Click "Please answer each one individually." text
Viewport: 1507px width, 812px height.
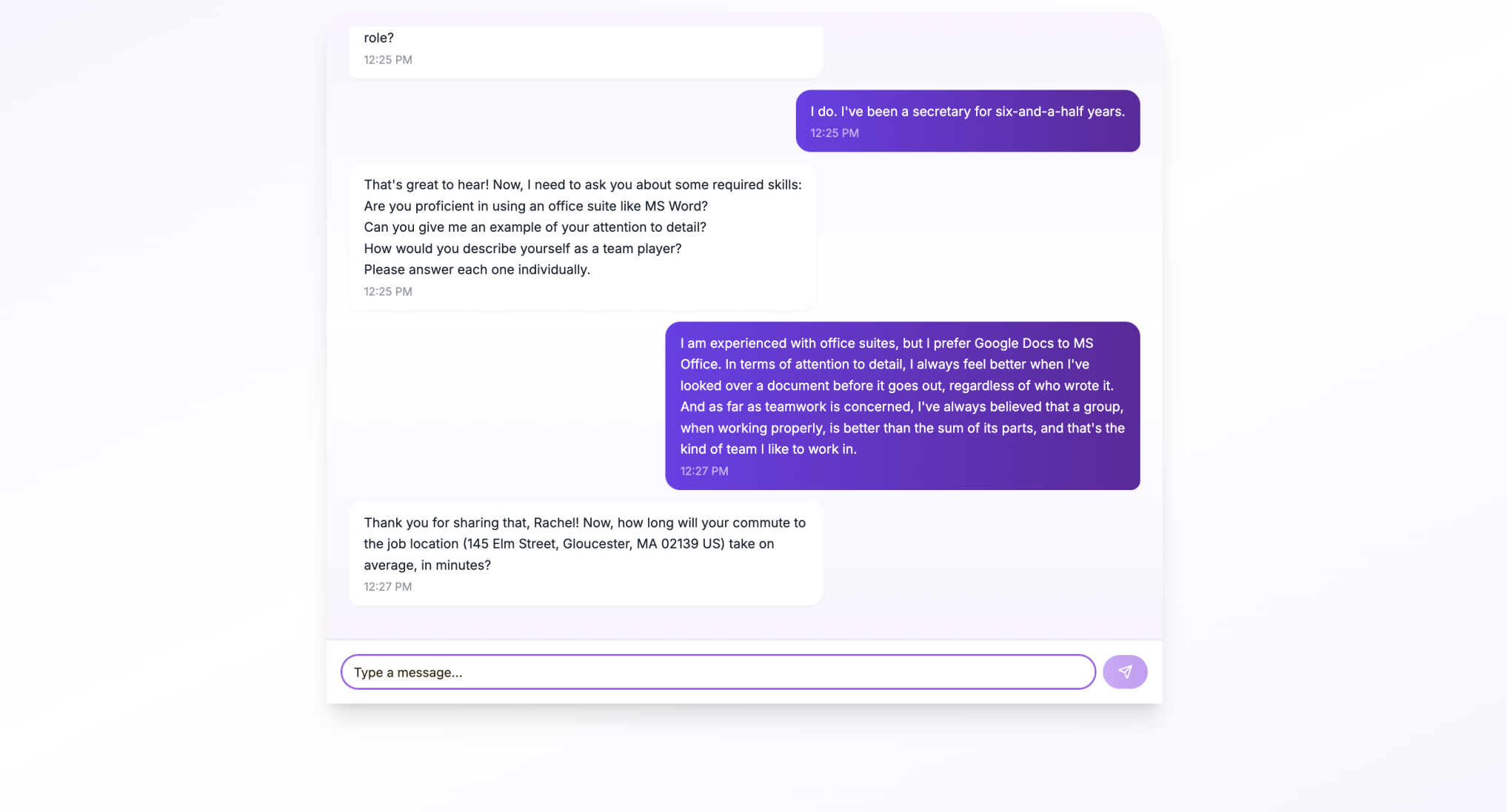click(x=476, y=270)
